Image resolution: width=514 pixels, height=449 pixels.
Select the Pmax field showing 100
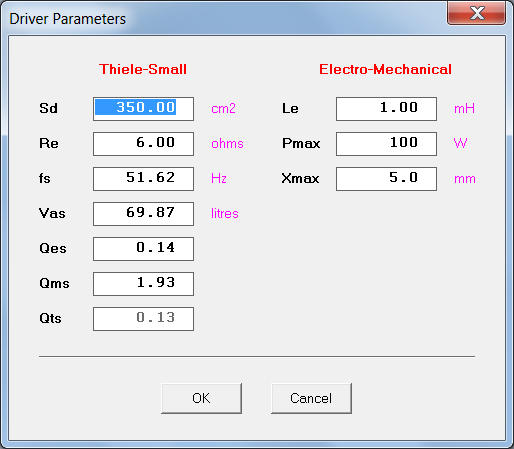[x=386, y=144]
